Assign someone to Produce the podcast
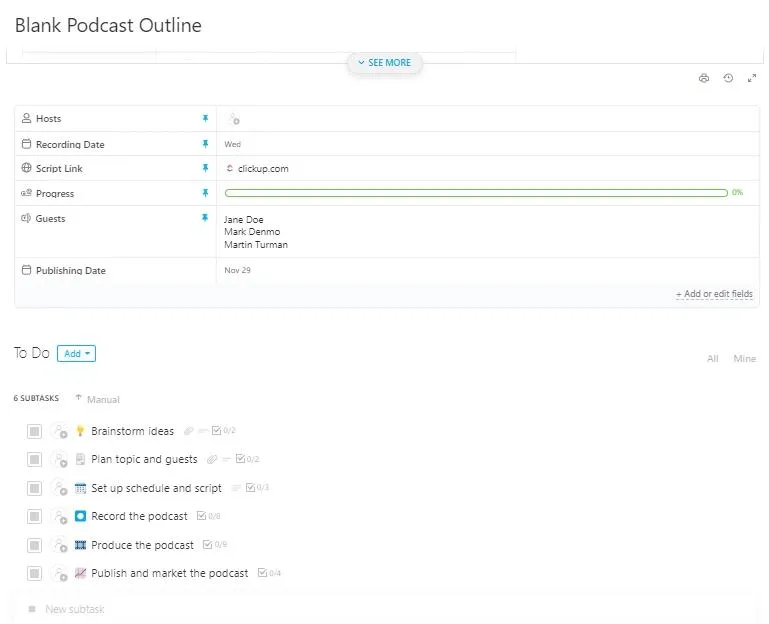Viewport: 769px width, 624px height. click(60, 545)
